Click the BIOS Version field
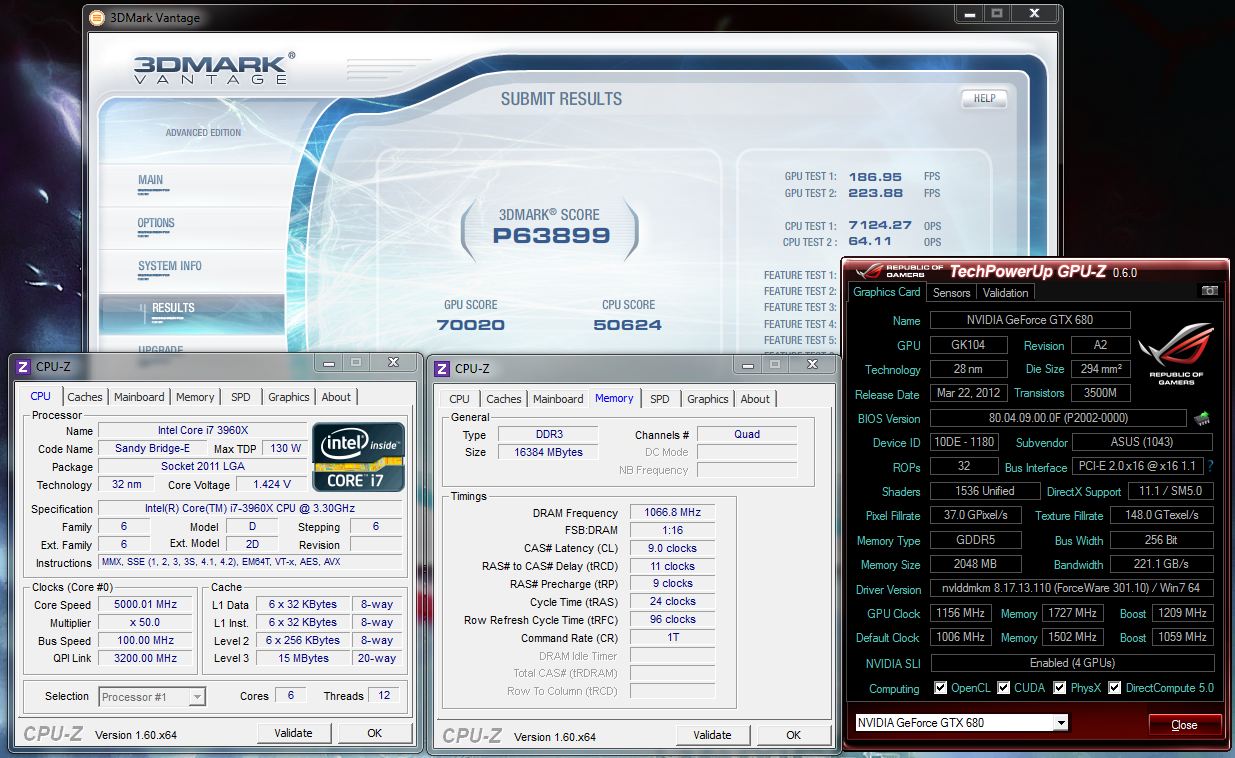This screenshot has width=1235, height=758. [x=1058, y=418]
